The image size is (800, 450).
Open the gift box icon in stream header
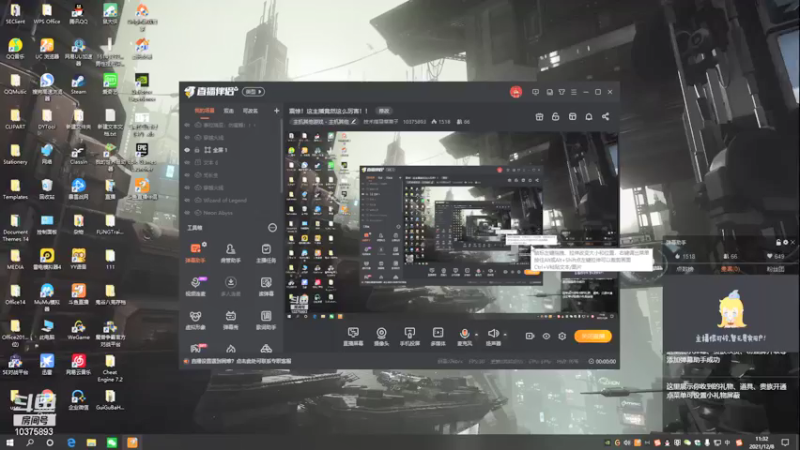pos(539,117)
